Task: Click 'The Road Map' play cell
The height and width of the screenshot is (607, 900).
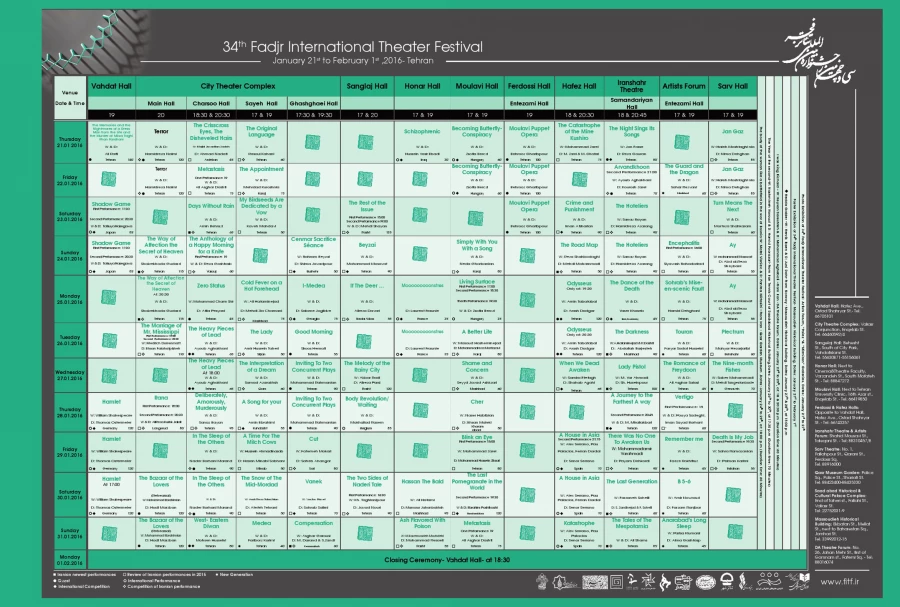Action: 579,255
